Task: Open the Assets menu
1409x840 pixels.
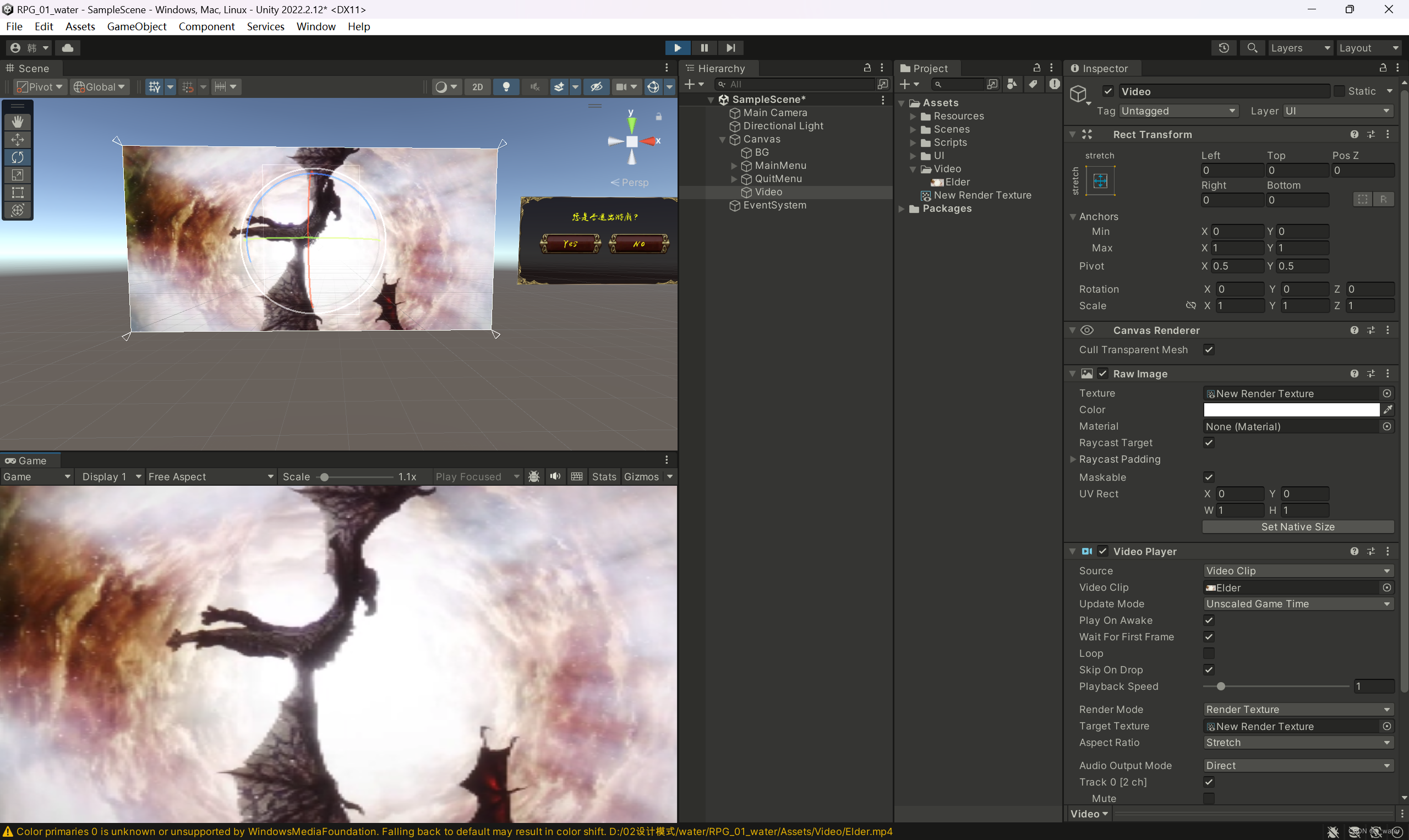Action: coord(80,26)
